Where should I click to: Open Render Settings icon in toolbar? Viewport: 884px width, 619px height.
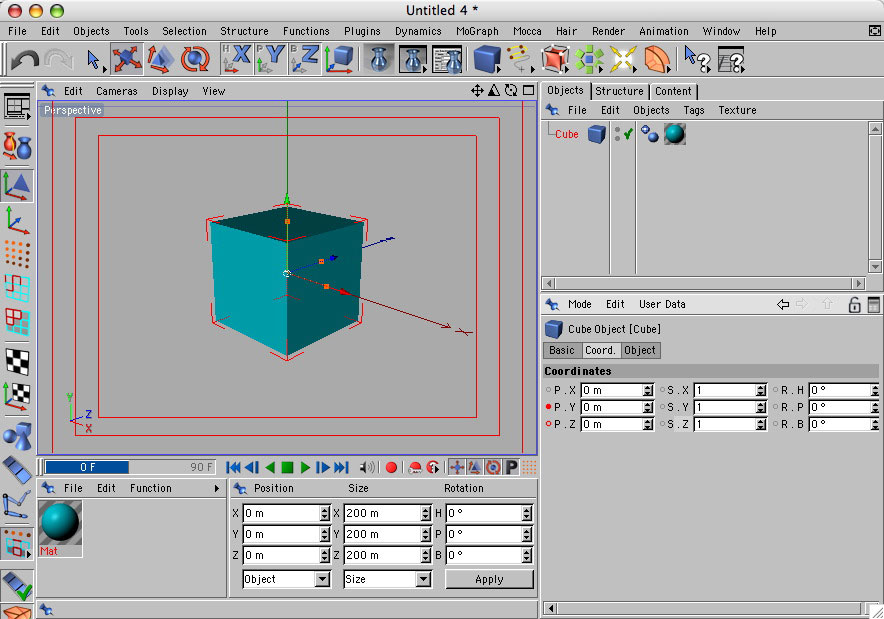pos(447,60)
